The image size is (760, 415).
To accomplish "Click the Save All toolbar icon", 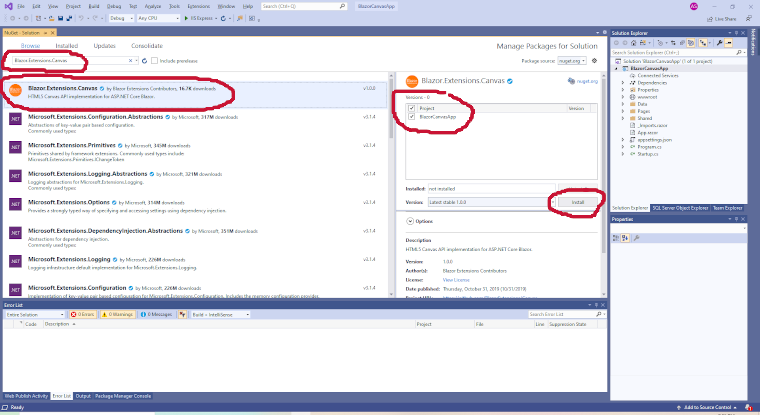I will tap(69, 18).
